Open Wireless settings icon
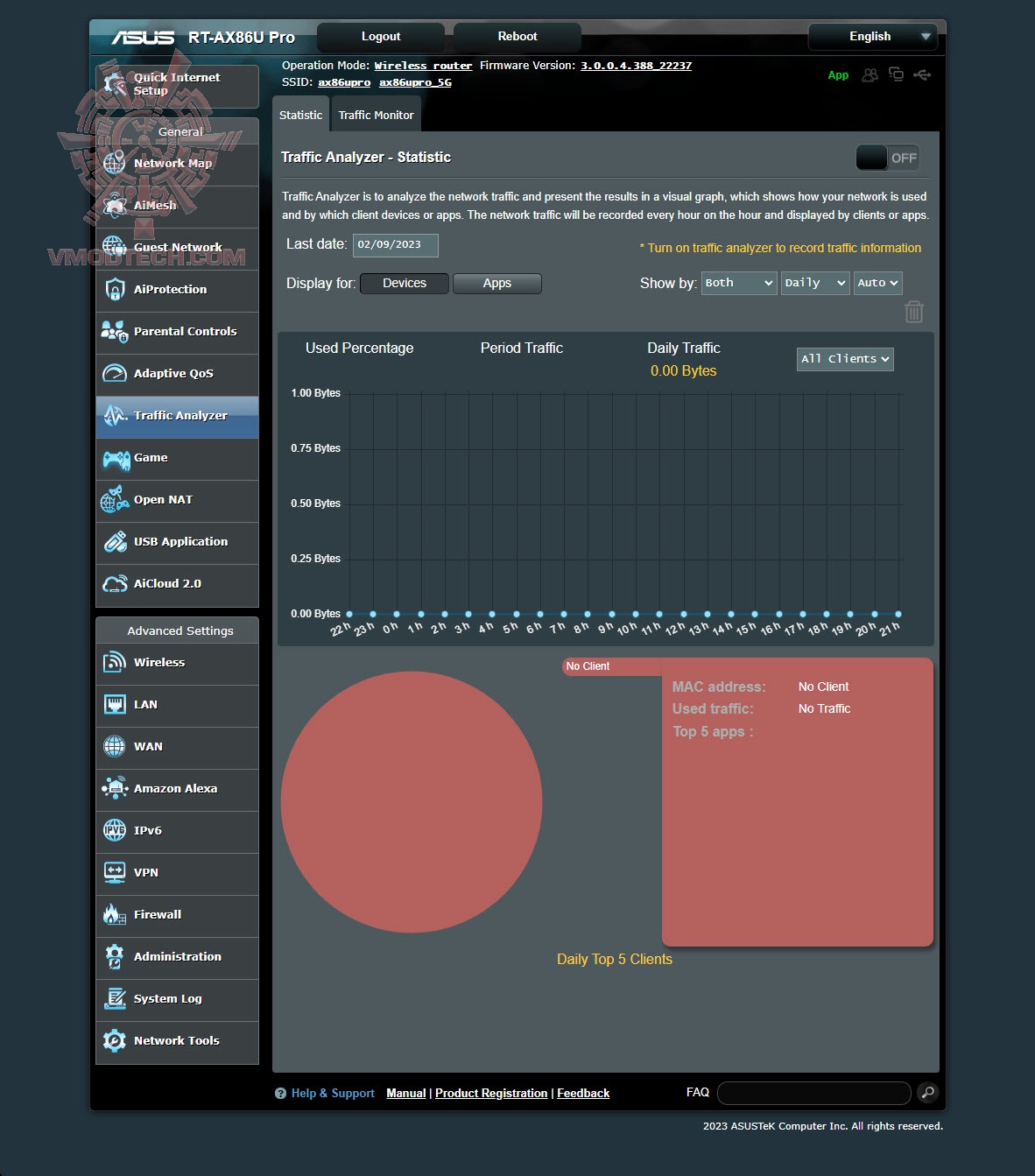The width and height of the screenshot is (1035, 1176). (x=115, y=662)
